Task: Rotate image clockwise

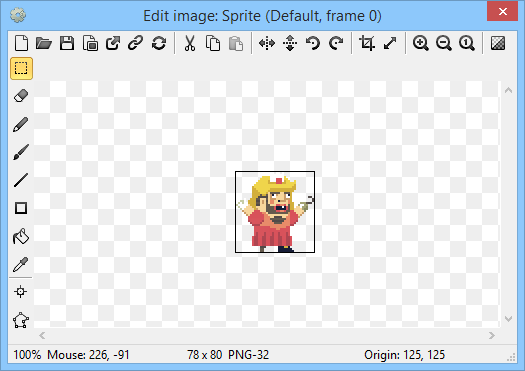Action: 336,43
